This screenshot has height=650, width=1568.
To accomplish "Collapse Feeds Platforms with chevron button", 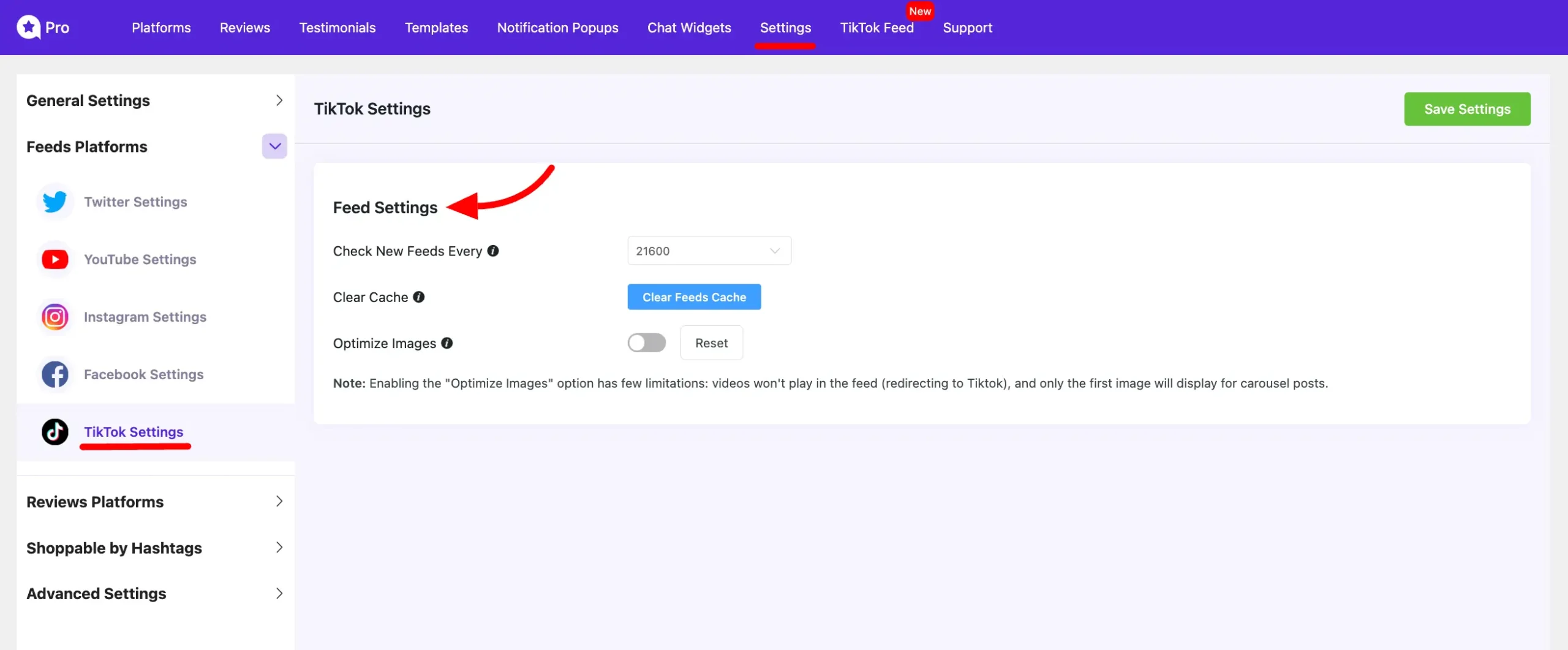I will 275,146.
